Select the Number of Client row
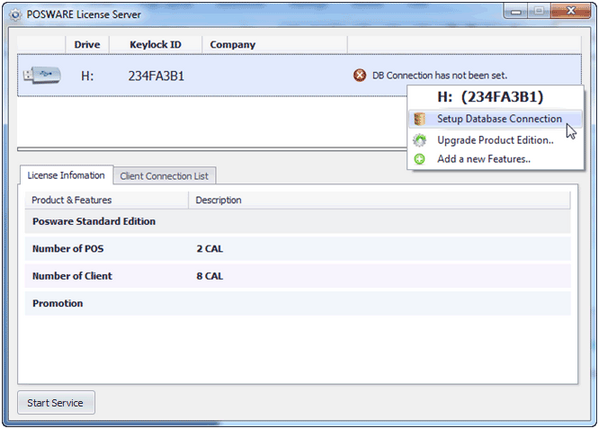This screenshot has width=599, height=429. (x=298, y=276)
